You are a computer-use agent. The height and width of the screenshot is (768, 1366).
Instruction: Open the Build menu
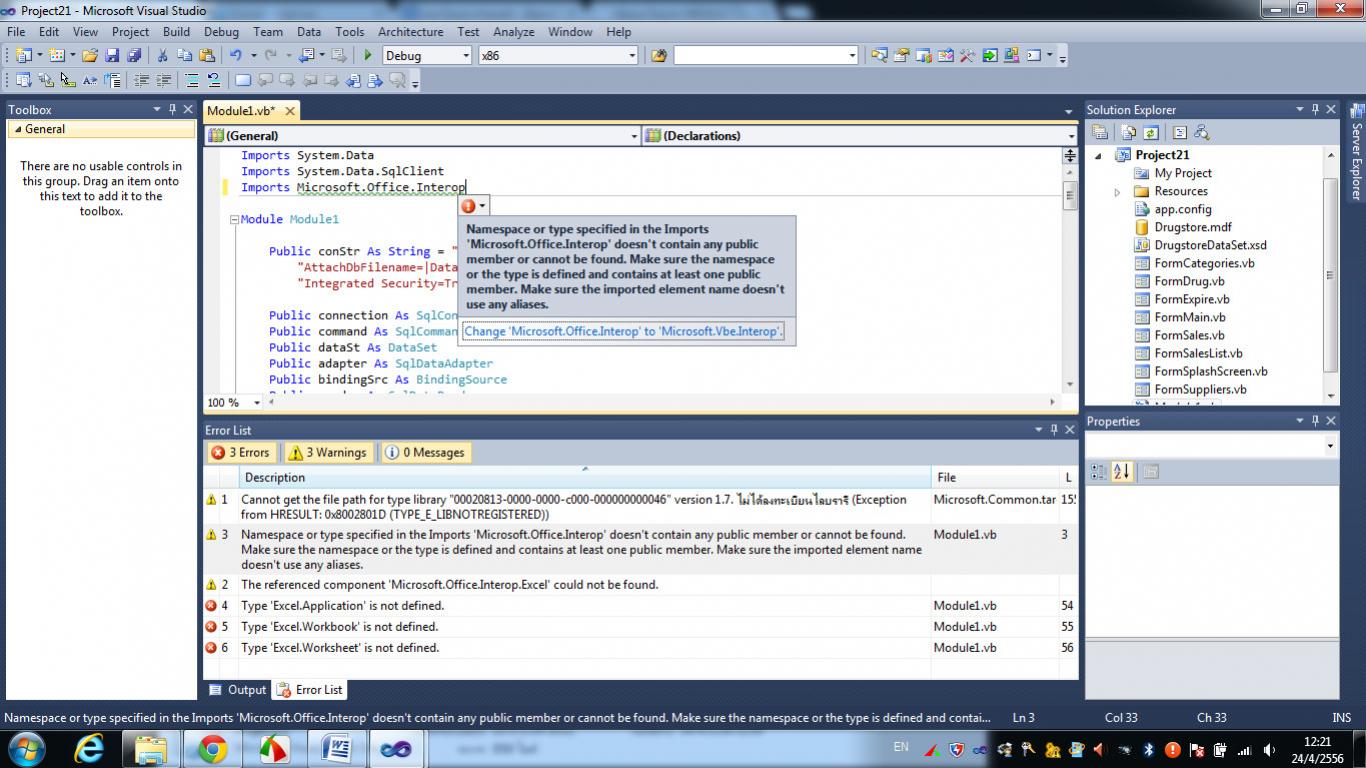(176, 32)
